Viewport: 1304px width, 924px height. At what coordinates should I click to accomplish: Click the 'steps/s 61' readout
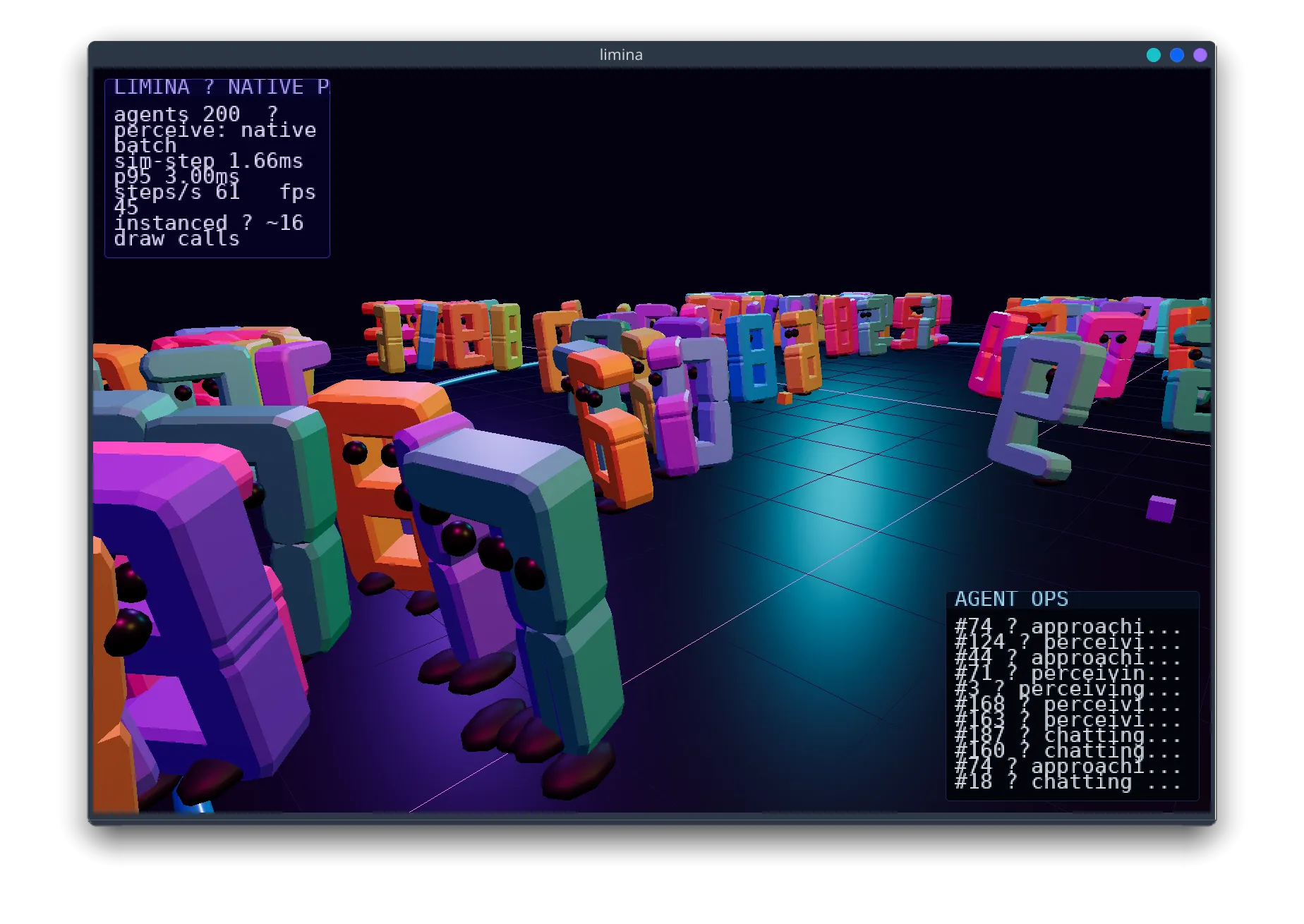point(177,192)
